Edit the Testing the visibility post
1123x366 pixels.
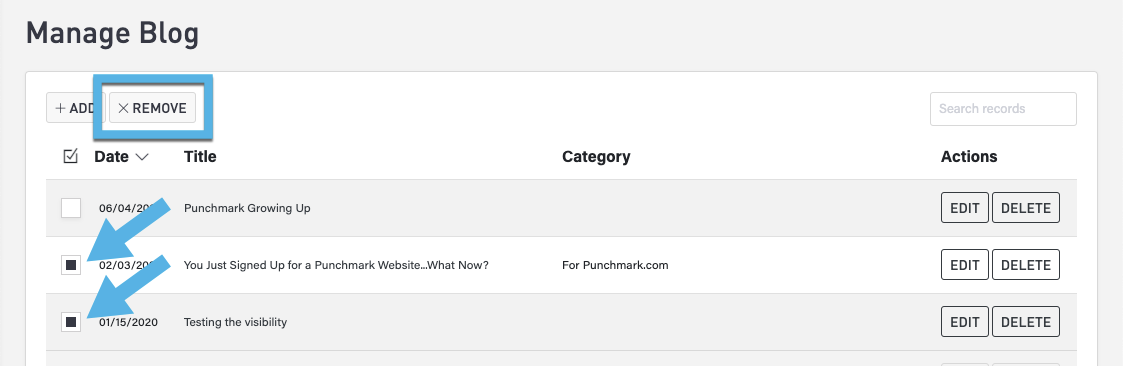[x=965, y=322]
